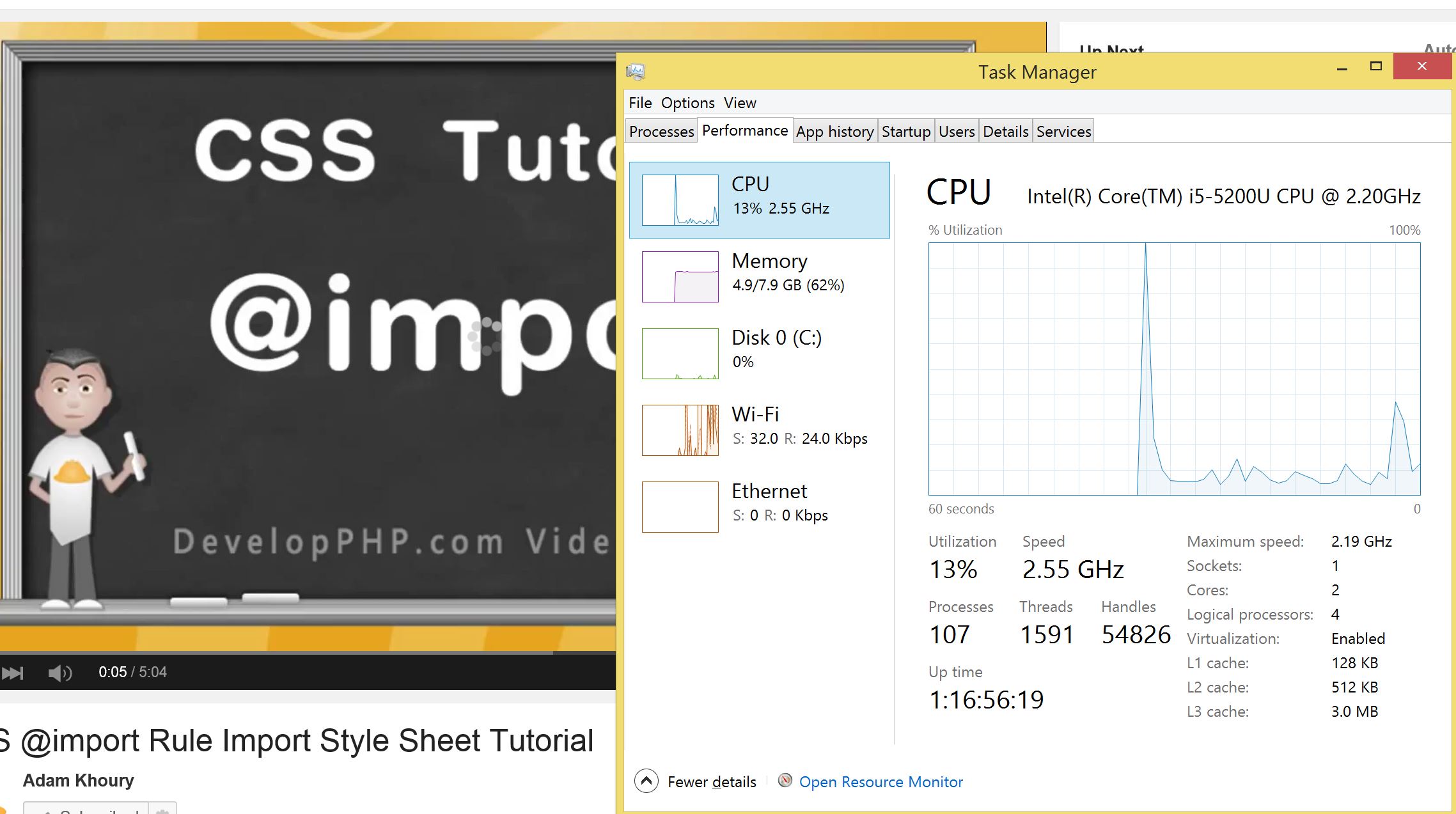Select the Wi-Fi graph thumbnail
The image size is (1456, 814).
pos(680,430)
